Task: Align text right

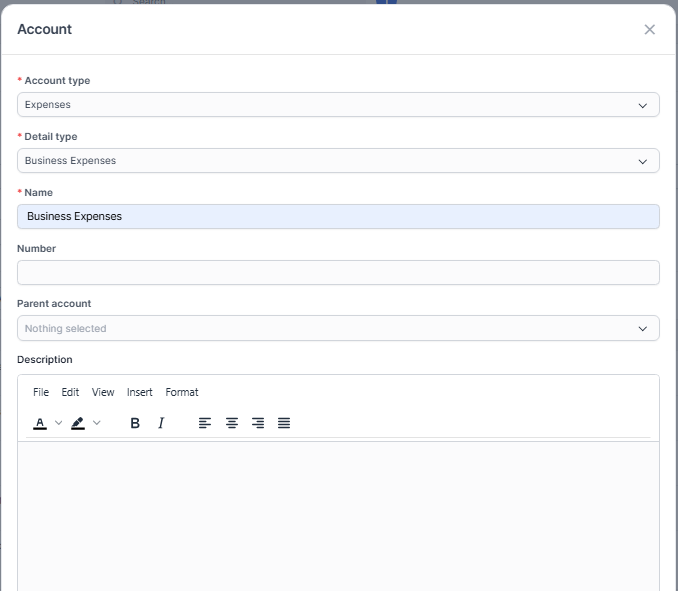Action: (258, 423)
